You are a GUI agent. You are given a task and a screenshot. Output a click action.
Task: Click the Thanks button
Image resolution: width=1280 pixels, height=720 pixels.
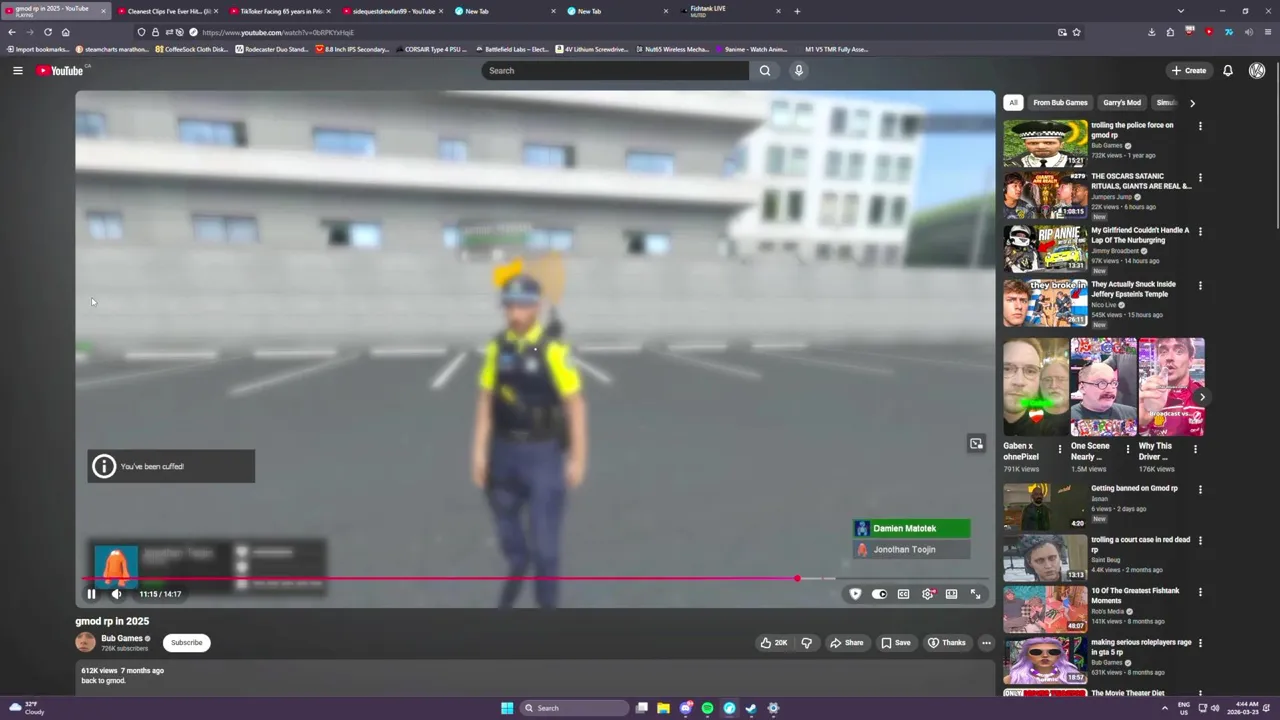[x=946, y=643]
